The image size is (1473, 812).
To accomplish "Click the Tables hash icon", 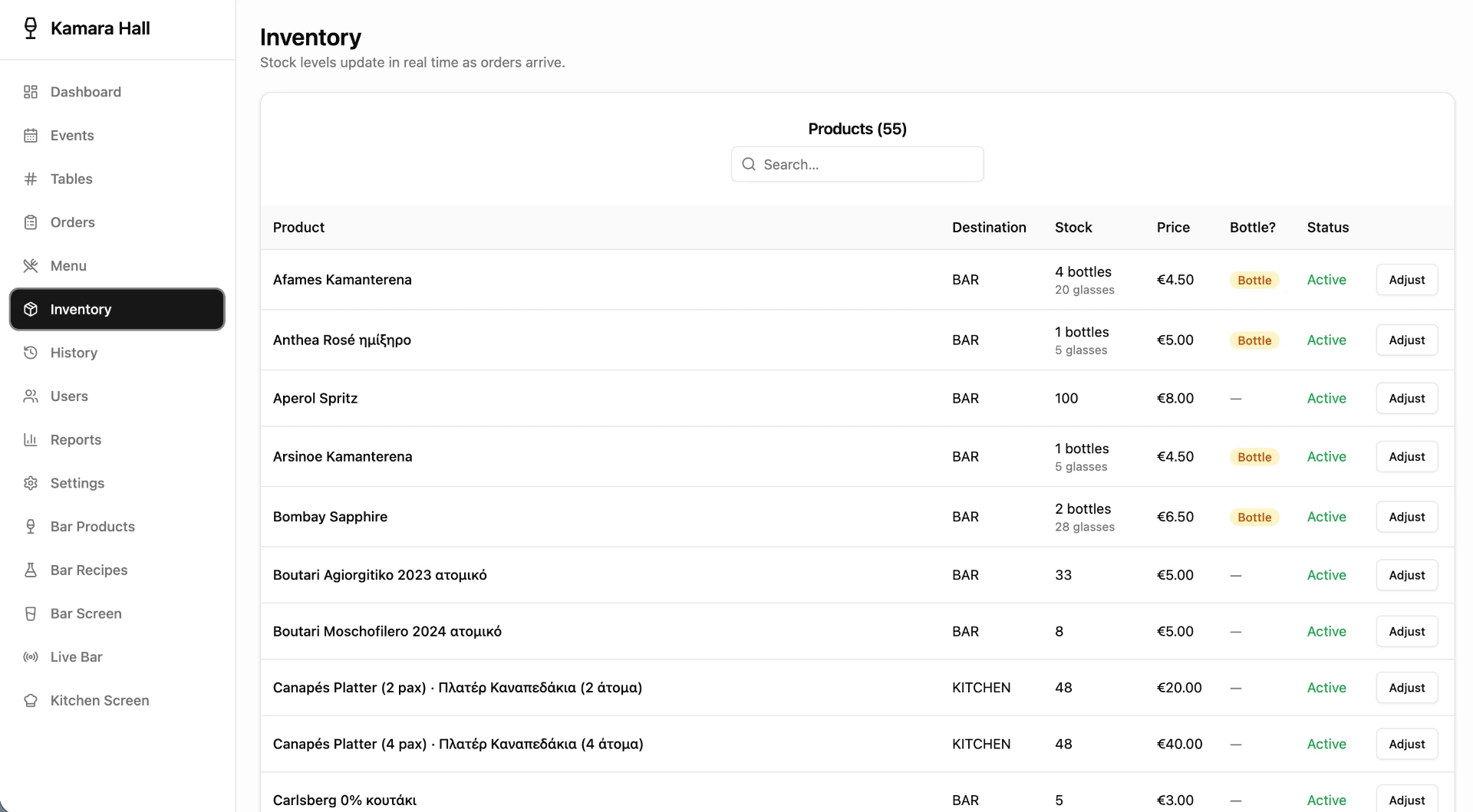I will [x=31, y=179].
